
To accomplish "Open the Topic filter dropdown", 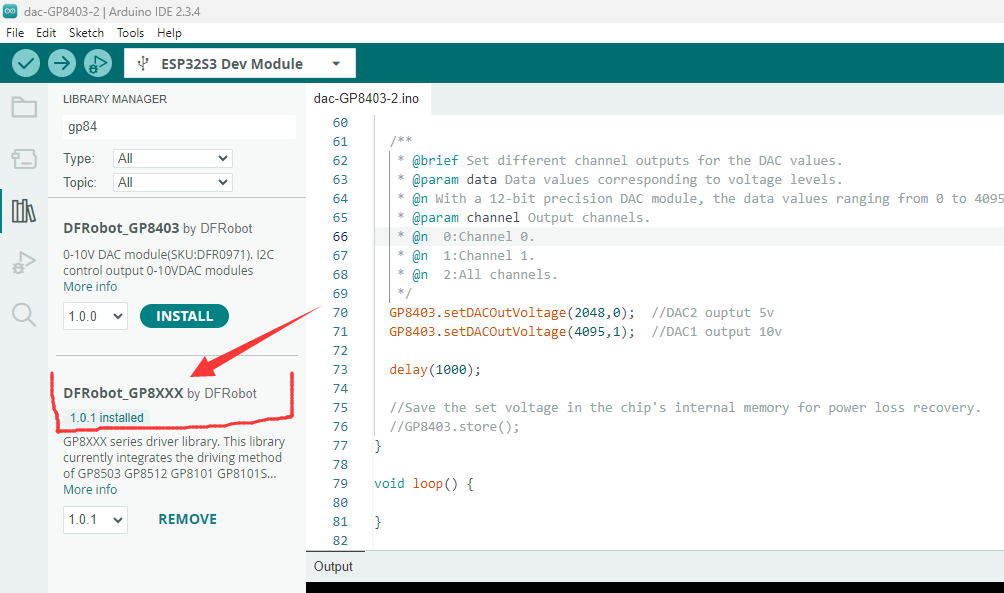I will pos(172,182).
